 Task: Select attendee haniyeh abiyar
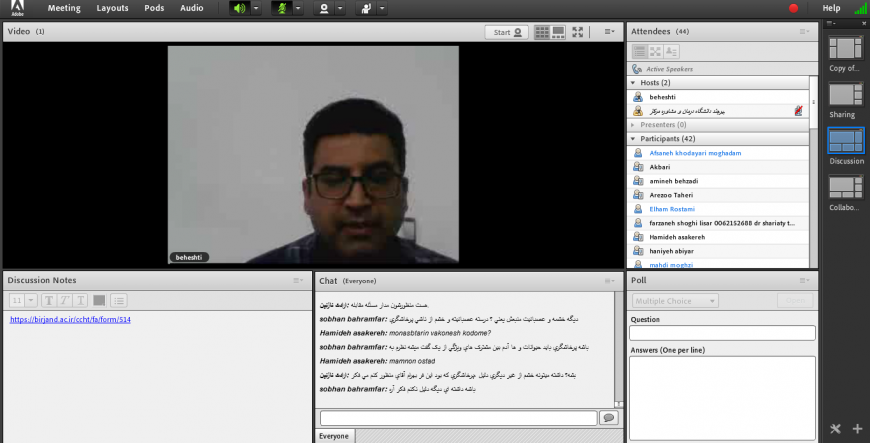click(718, 251)
